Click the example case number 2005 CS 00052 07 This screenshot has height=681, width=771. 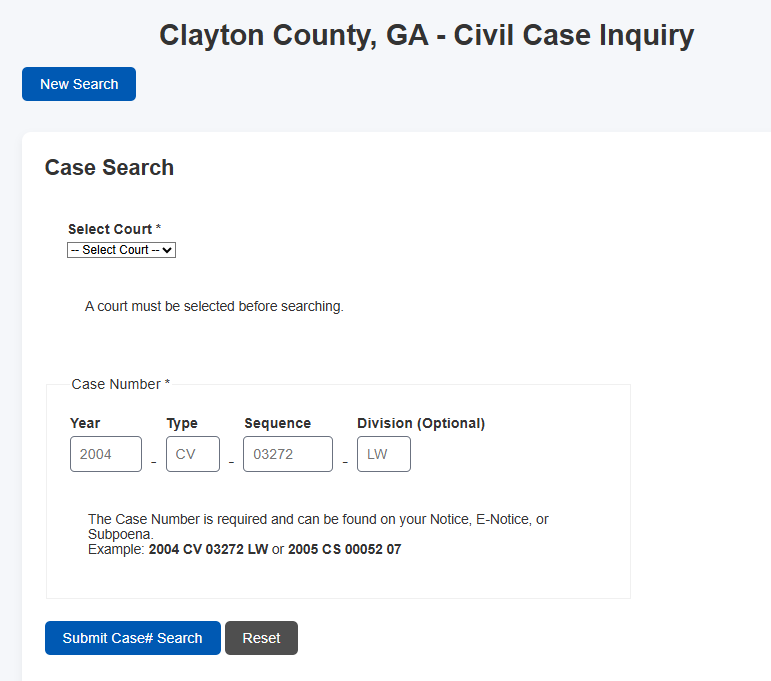(344, 549)
